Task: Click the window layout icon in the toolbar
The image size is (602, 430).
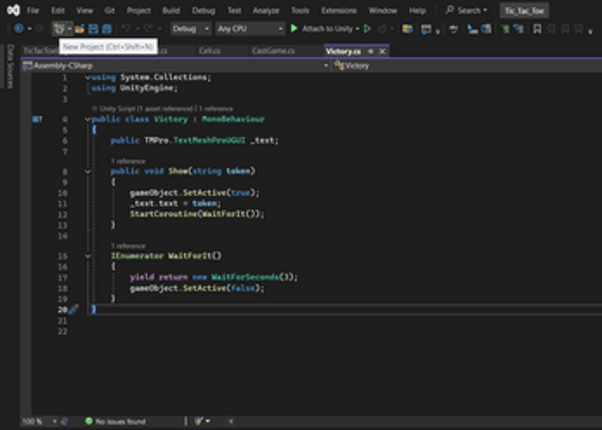Action: [x=426, y=29]
